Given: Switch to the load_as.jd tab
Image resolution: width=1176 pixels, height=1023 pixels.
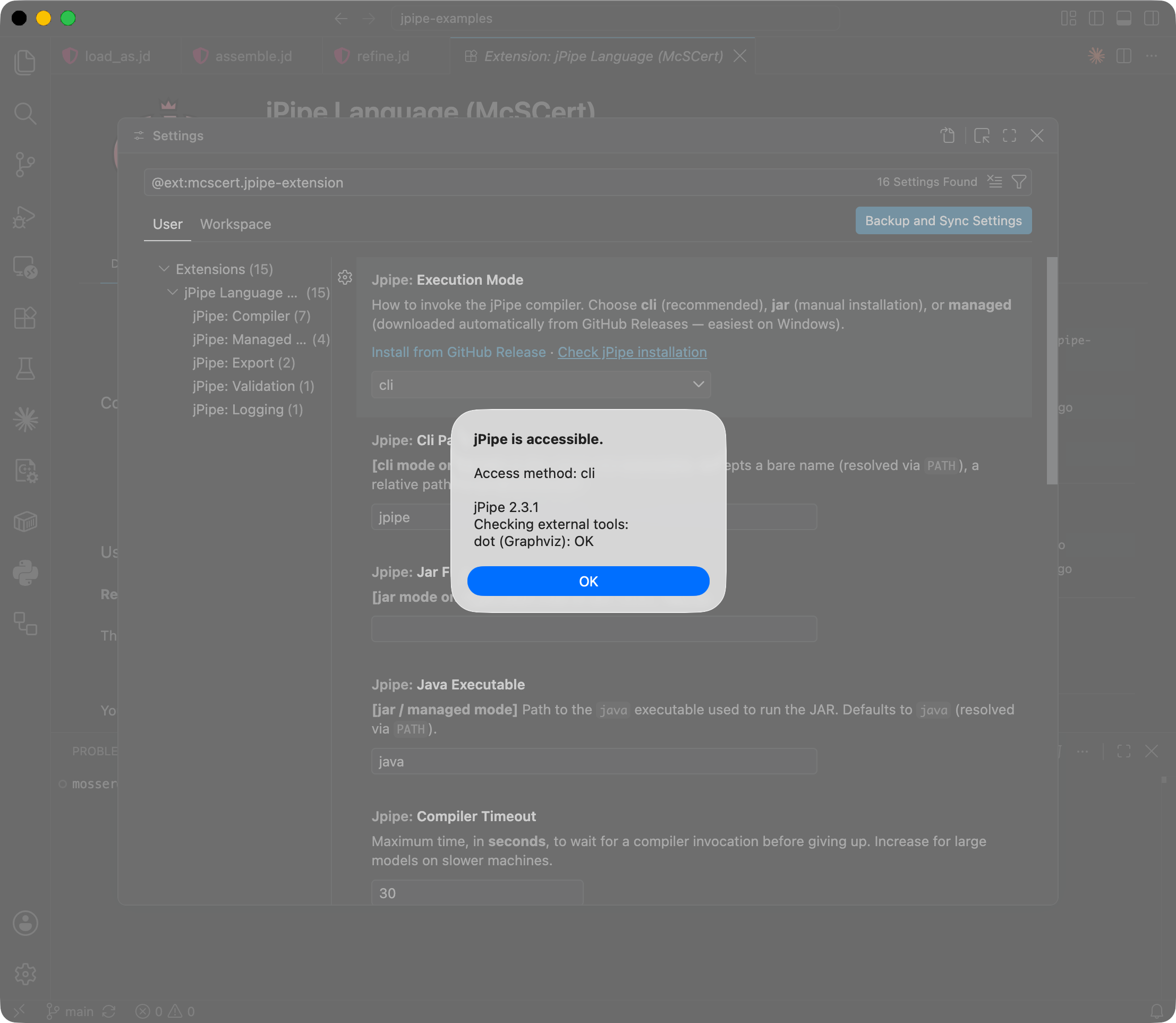Looking at the screenshot, I should tap(116, 56).
